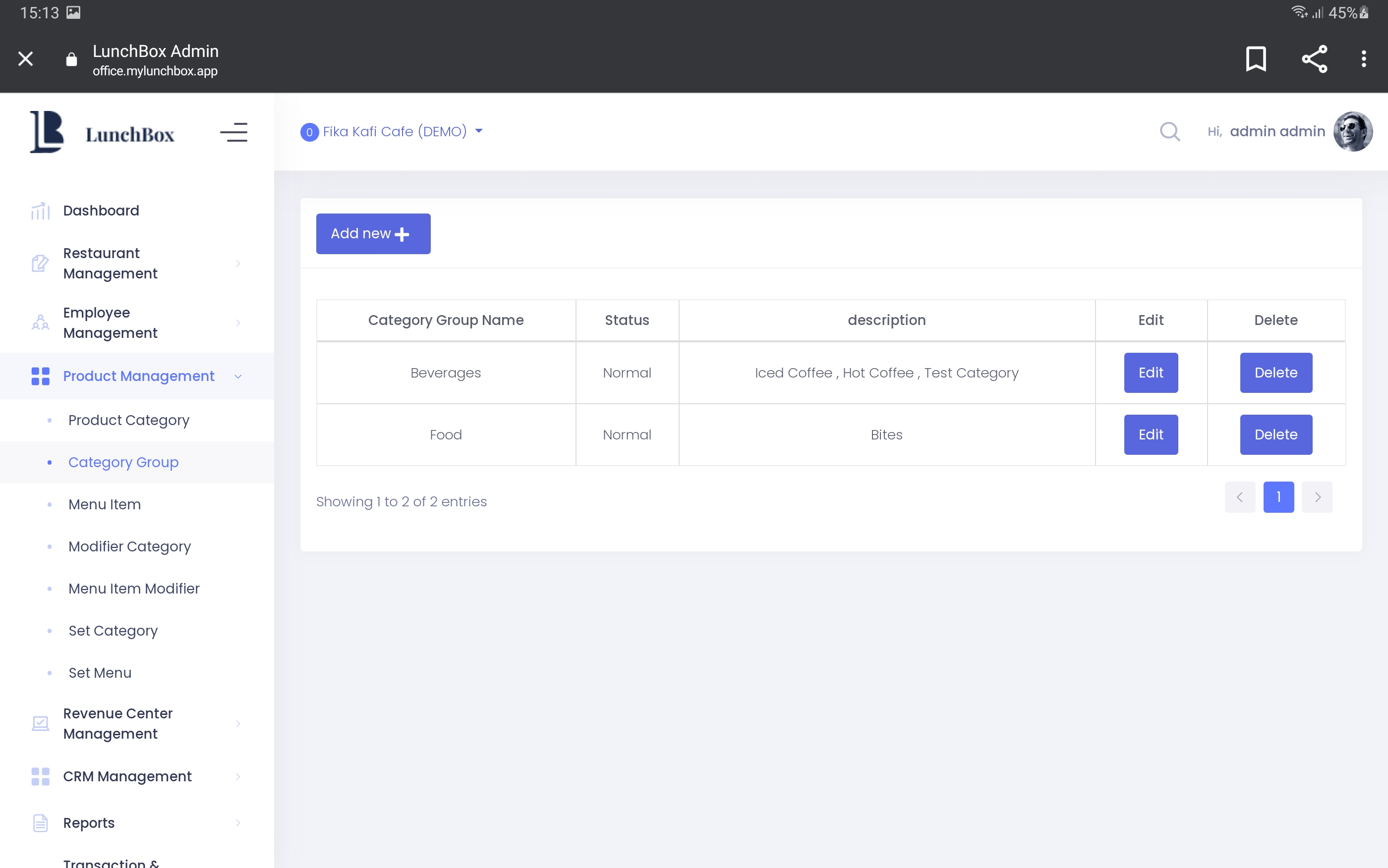The image size is (1388, 868).
Task: Edit the Beverages category group
Action: [1150, 373]
